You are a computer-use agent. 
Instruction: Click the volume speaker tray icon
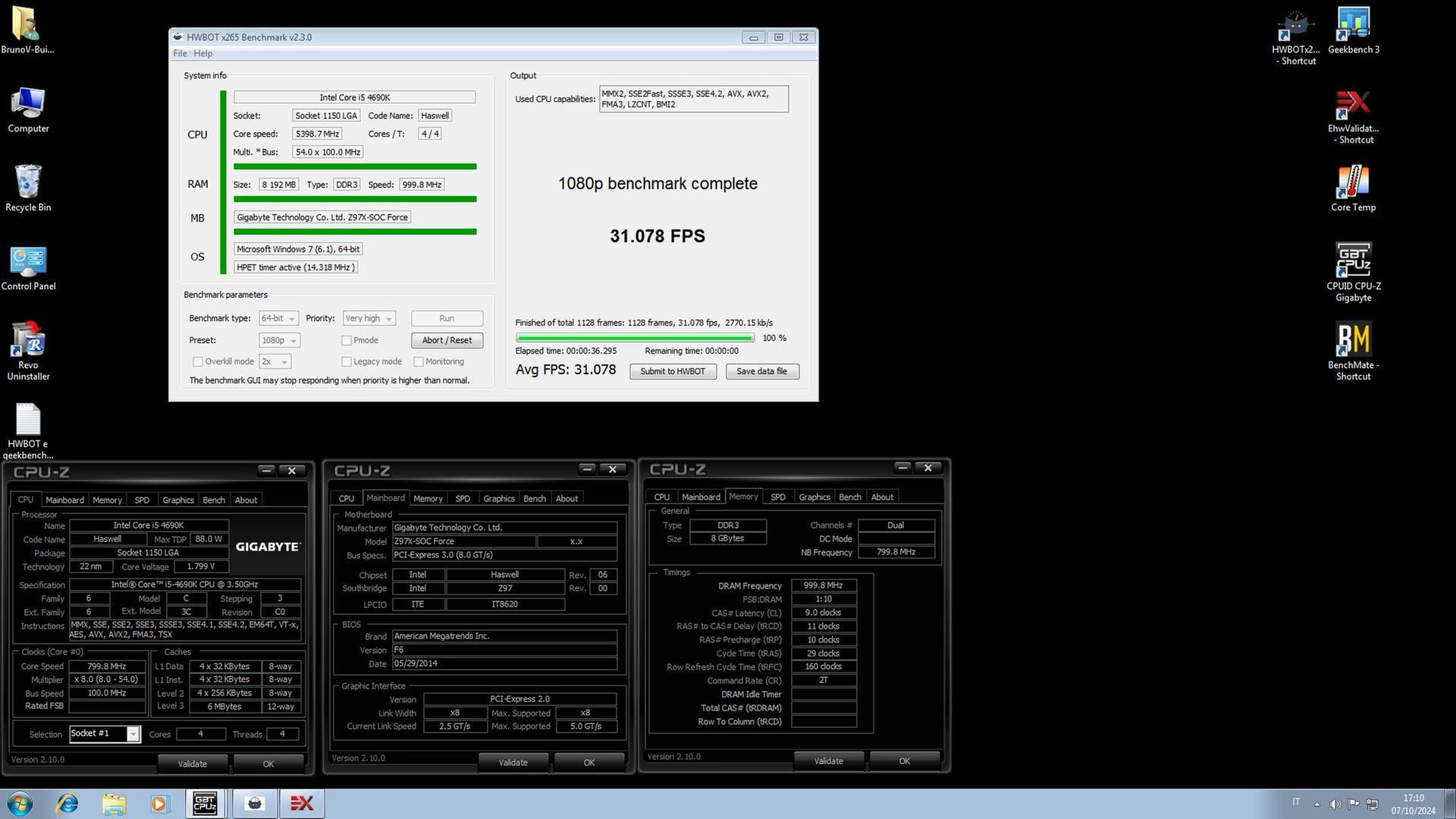[1335, 804]
